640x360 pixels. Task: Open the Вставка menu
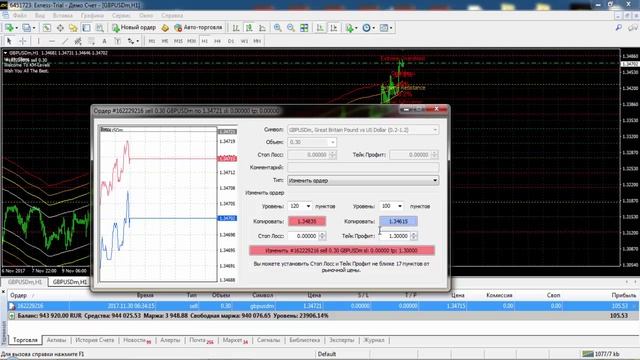(62, 16)
